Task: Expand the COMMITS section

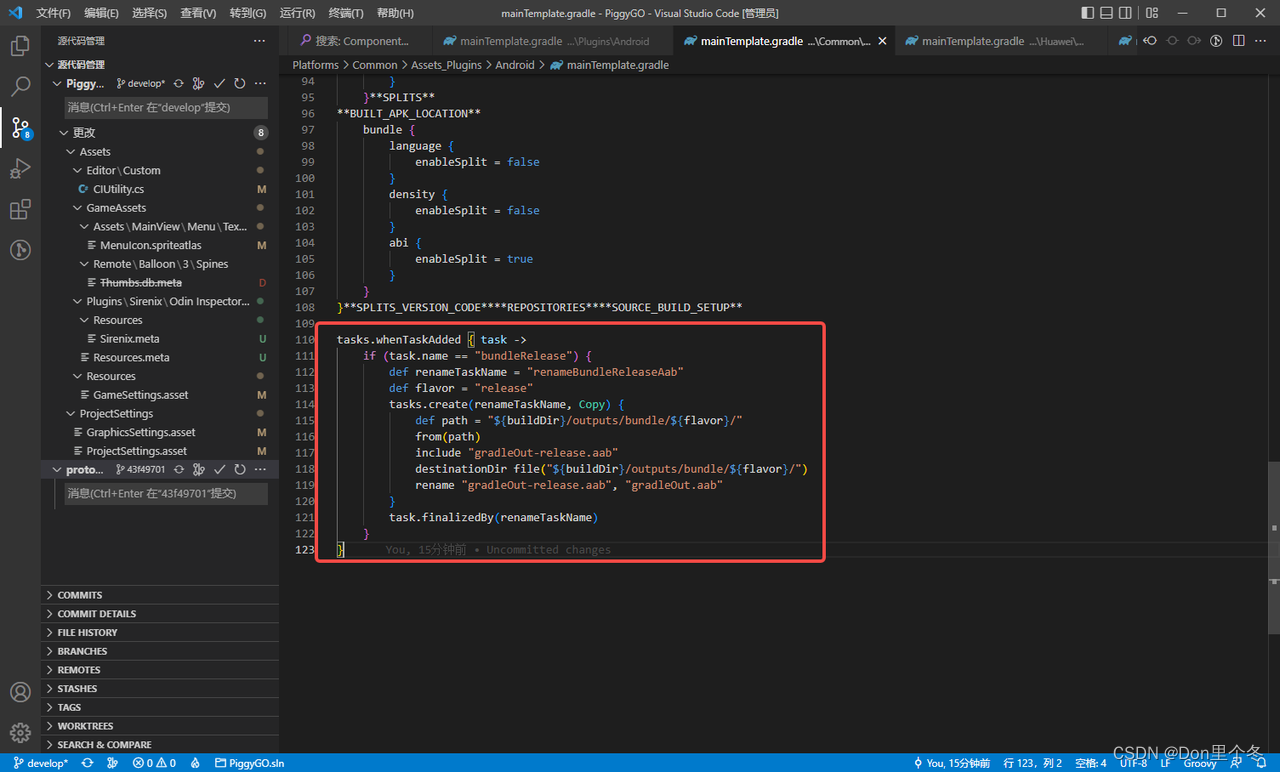Action: coord(160,595)
